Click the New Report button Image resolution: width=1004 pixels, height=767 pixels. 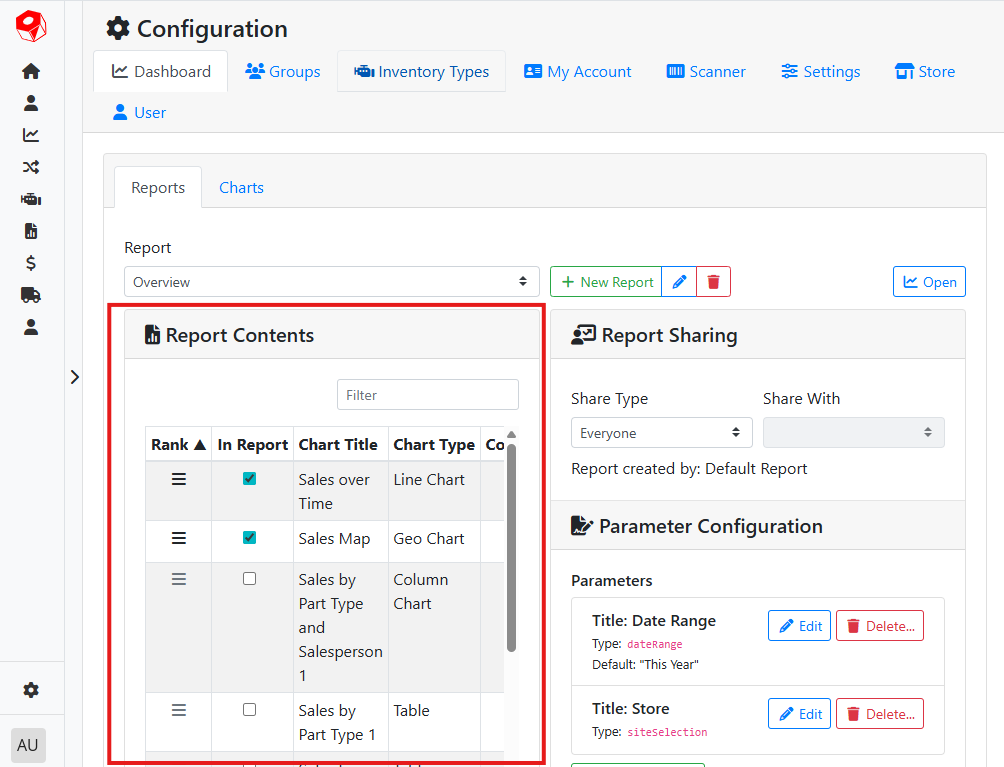pos(606,282)
